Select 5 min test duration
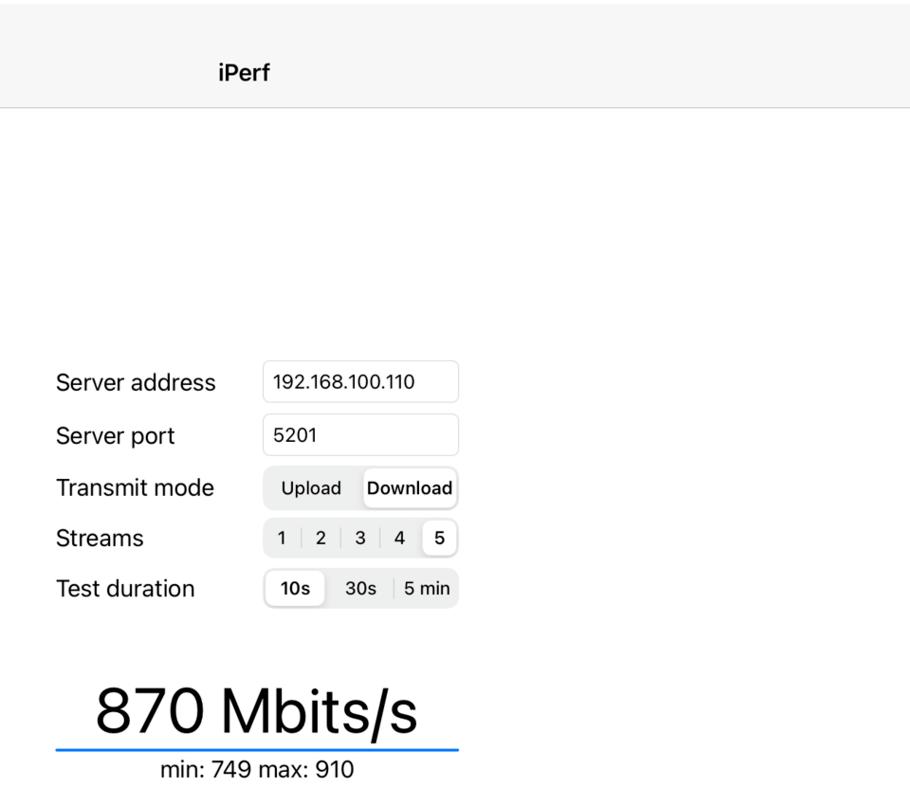Image resolution: width=910 pixels, height=788 pixels. point(427,588)
